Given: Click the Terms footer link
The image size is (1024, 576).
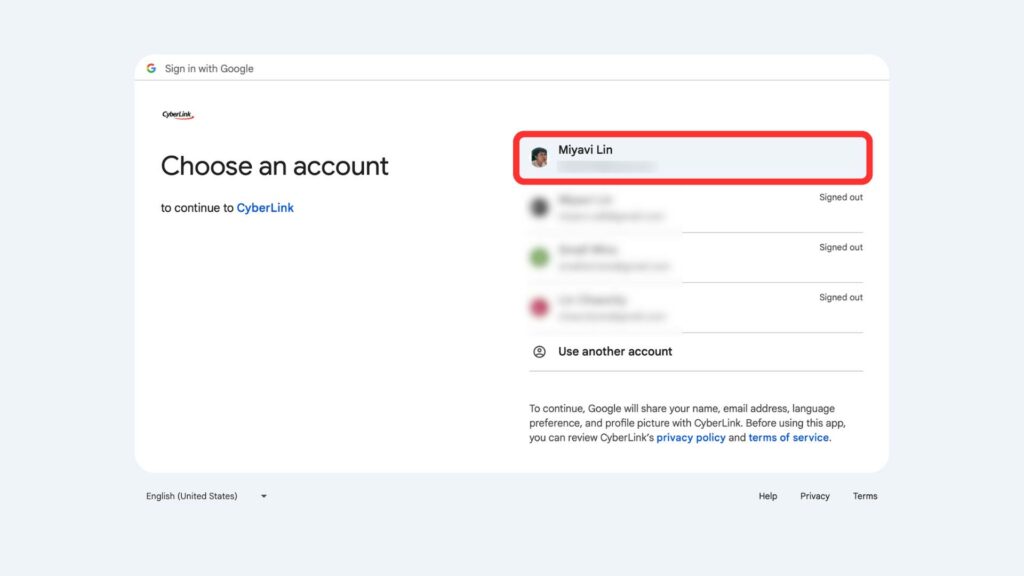Looking at the screenshot, I should click(x=865, y=496).
